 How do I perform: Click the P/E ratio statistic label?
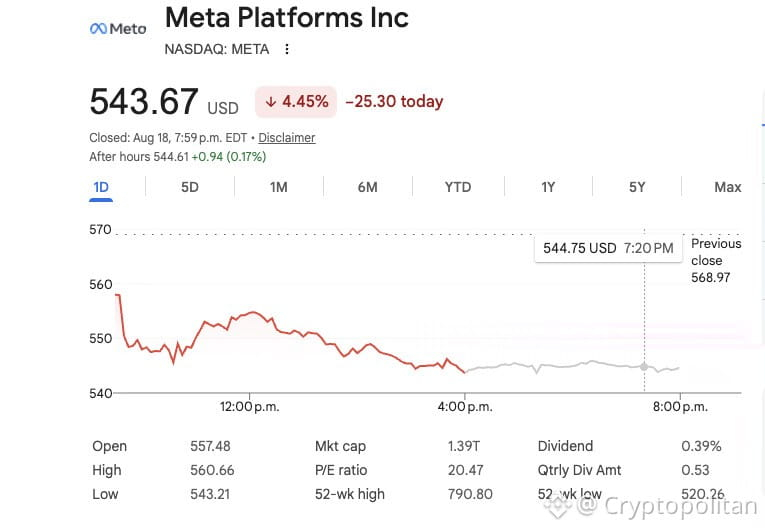(341, 470)
